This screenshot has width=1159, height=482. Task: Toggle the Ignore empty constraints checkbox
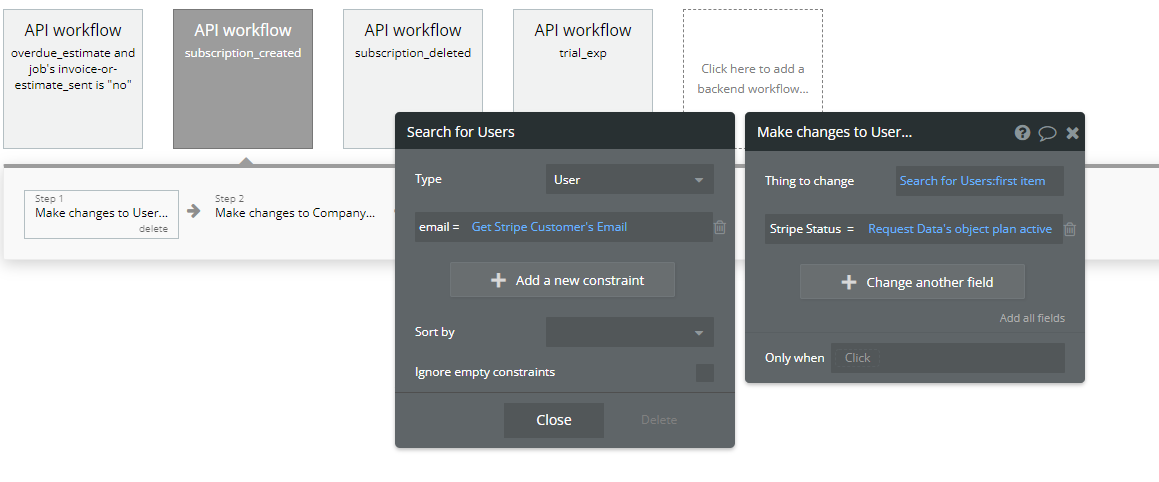click(705, 373)
